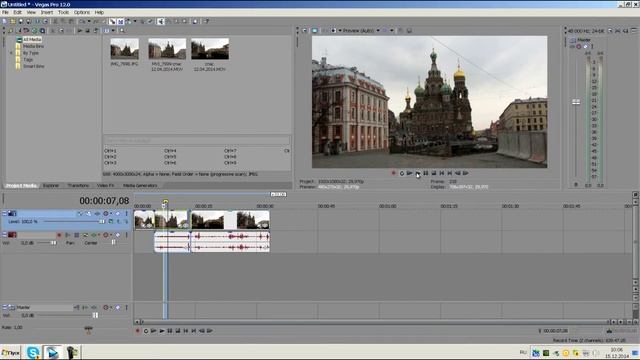Select the Normal Edit tool

pyautogui.click(x=160, y=21)
